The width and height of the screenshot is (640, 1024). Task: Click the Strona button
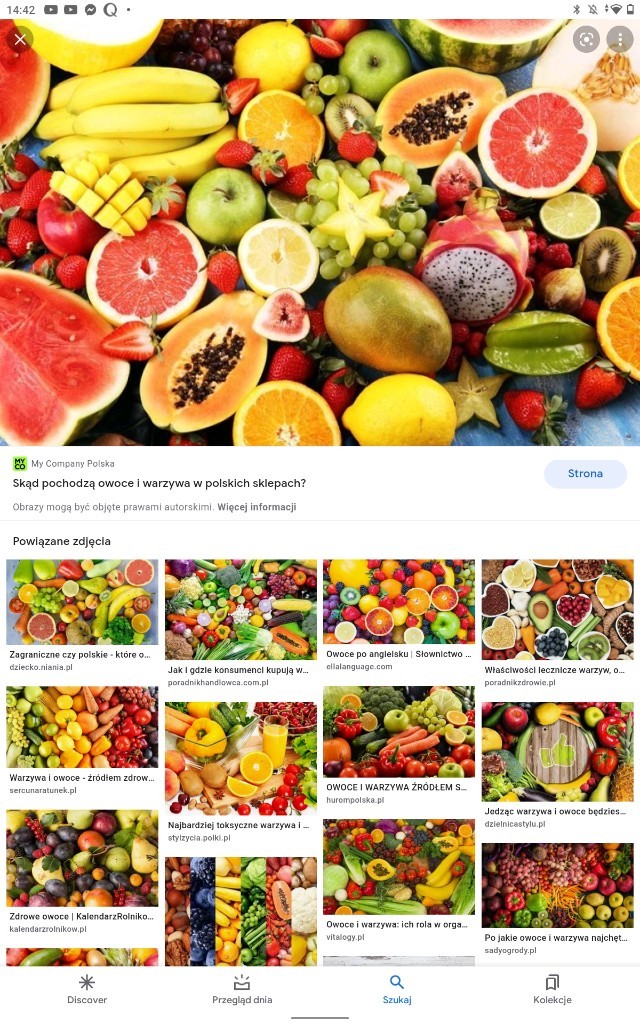(x=585, y=473)
